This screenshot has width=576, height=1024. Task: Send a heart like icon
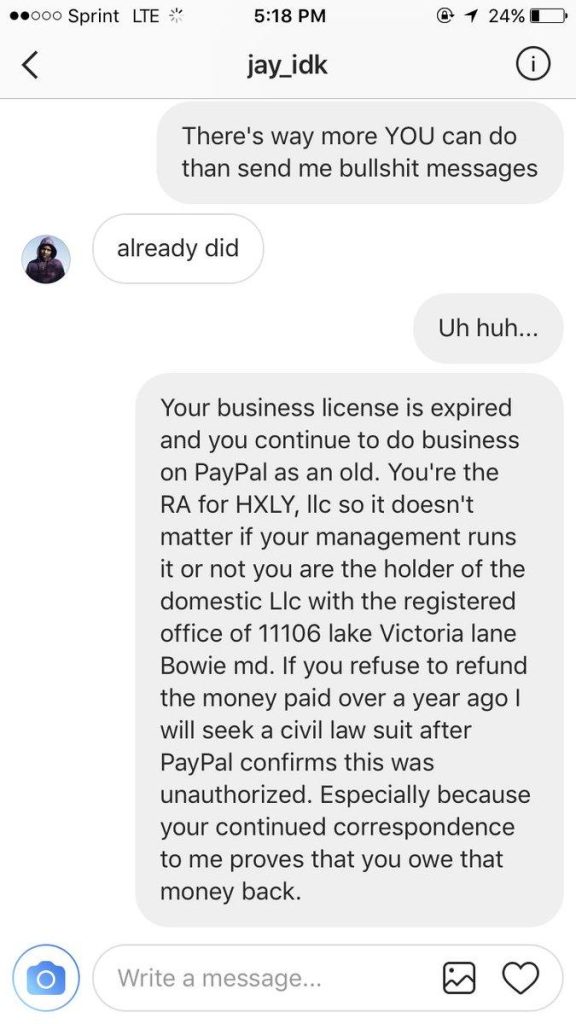click(520, 978)
